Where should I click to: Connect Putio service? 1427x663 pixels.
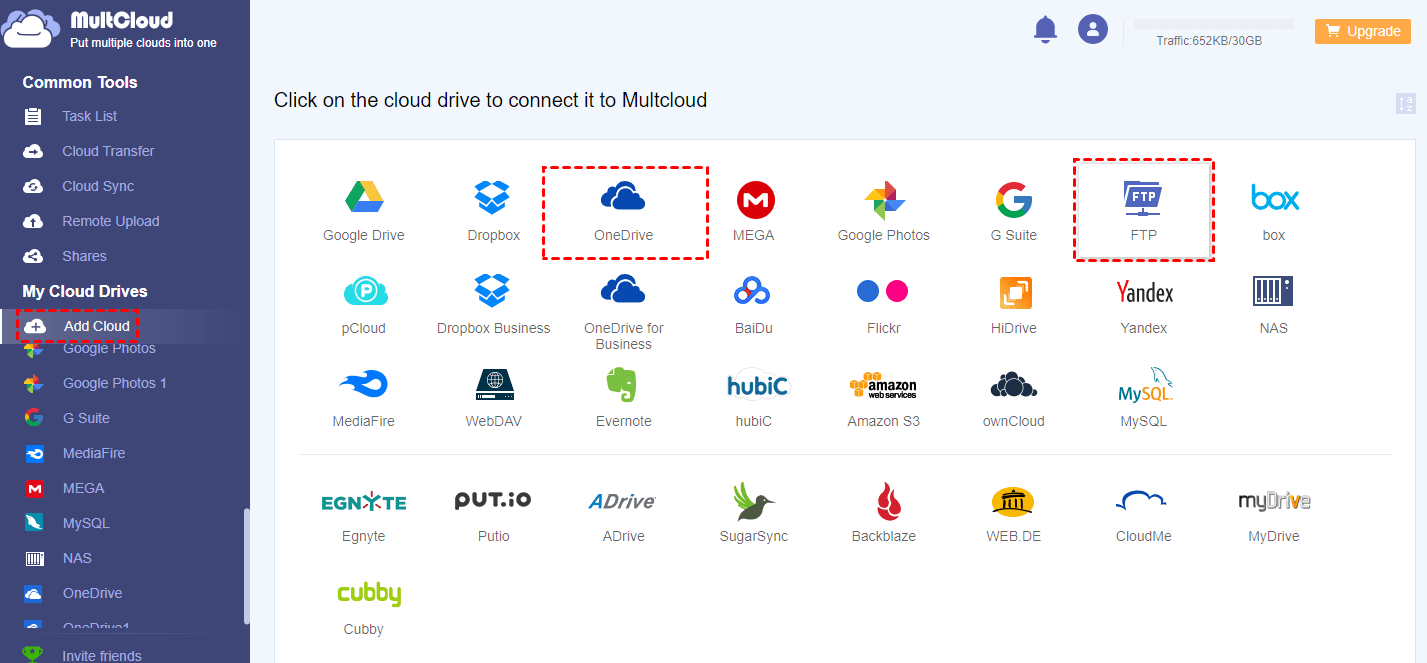(x=493, y=500)
